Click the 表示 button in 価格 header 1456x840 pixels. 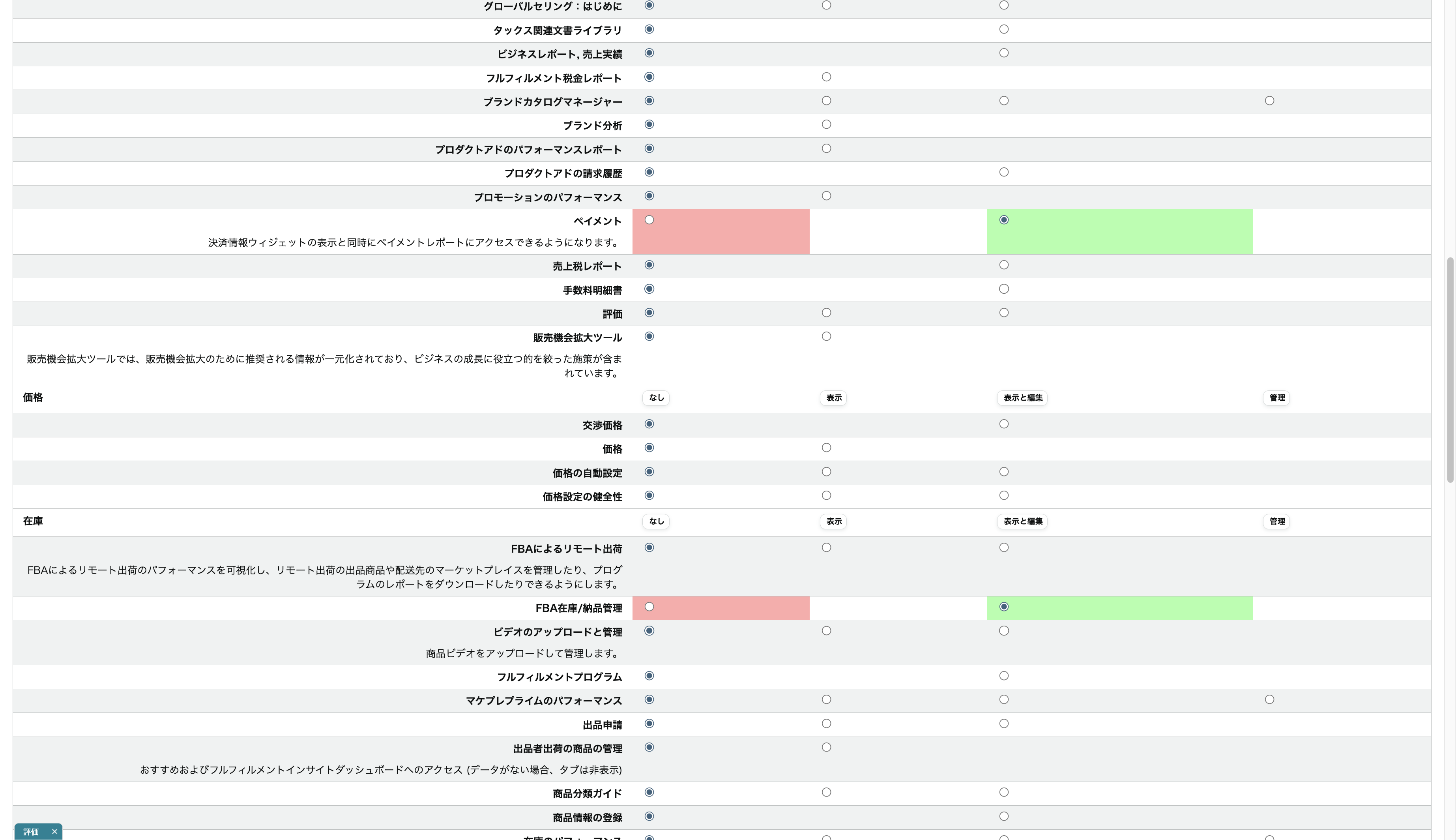pos(834,398)
